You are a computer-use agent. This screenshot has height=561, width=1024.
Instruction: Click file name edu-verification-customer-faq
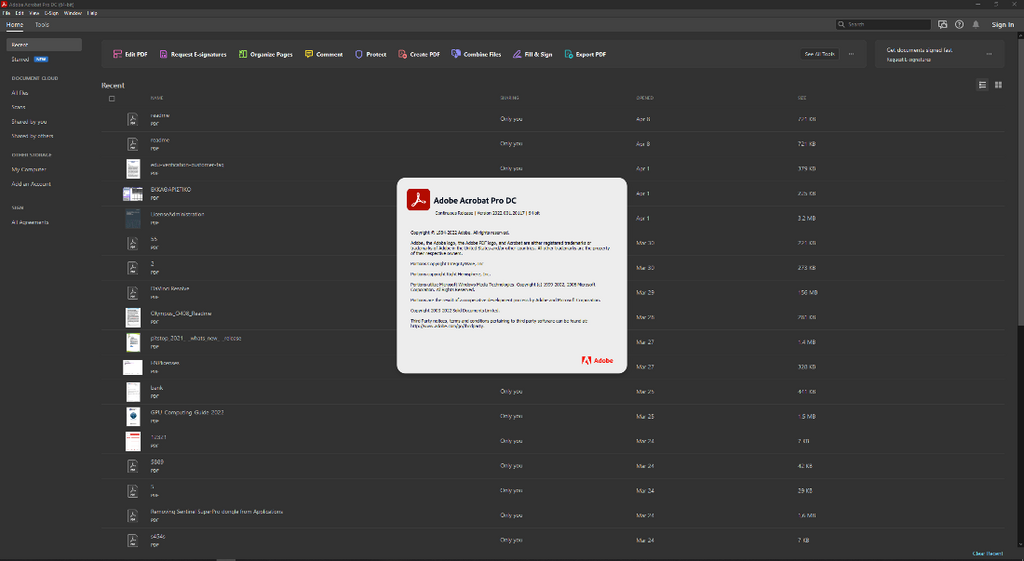(x=187, y=165)
